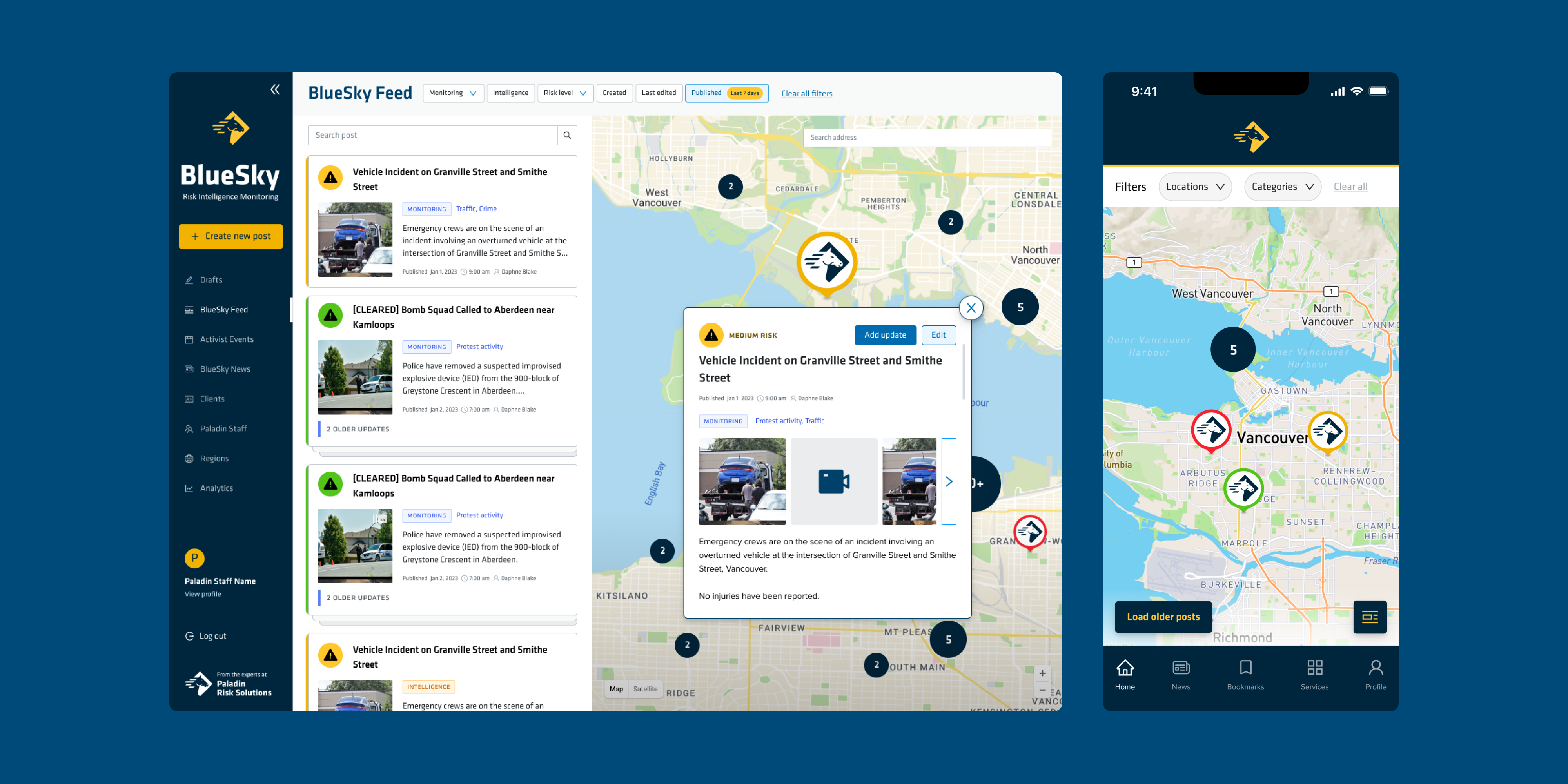
Task: Click green risk icon on first Bomb Squad post
Action: coord(330,315)
